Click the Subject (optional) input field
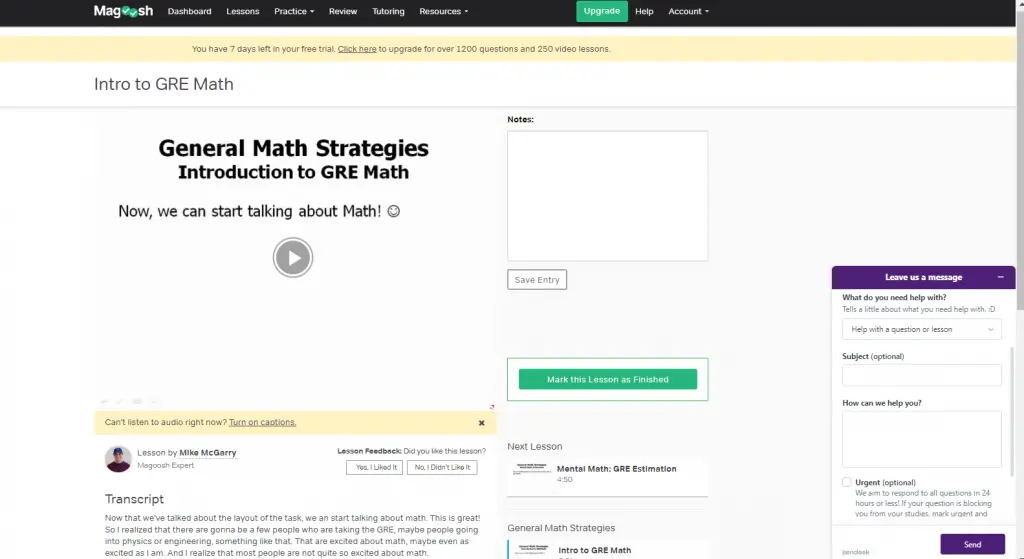 click(x=921, y=375)
